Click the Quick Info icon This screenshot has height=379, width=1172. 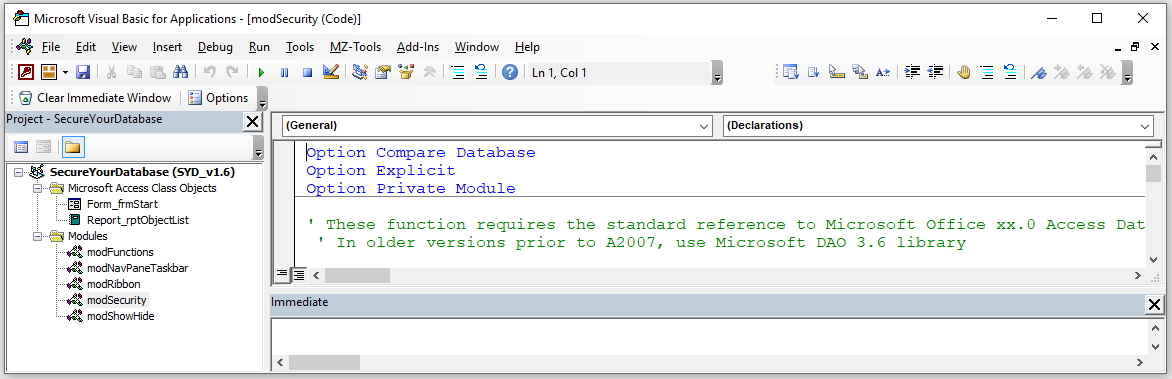(837, 73)
